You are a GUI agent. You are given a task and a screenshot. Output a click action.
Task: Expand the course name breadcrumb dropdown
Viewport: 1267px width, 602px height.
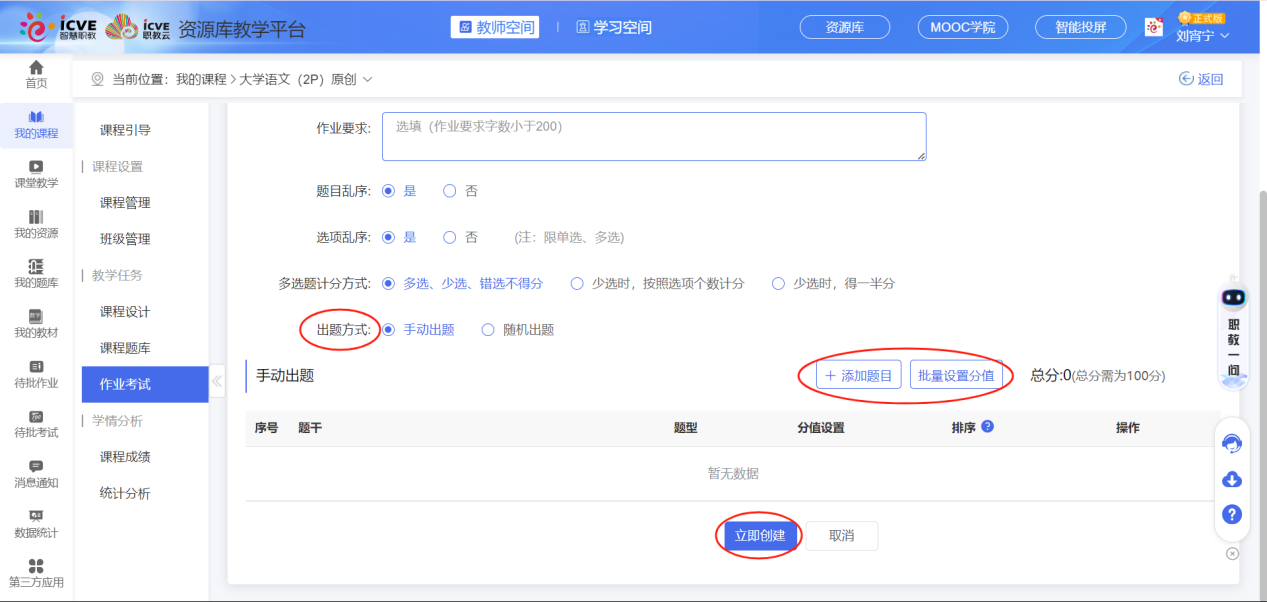click(x=367, y=79)
